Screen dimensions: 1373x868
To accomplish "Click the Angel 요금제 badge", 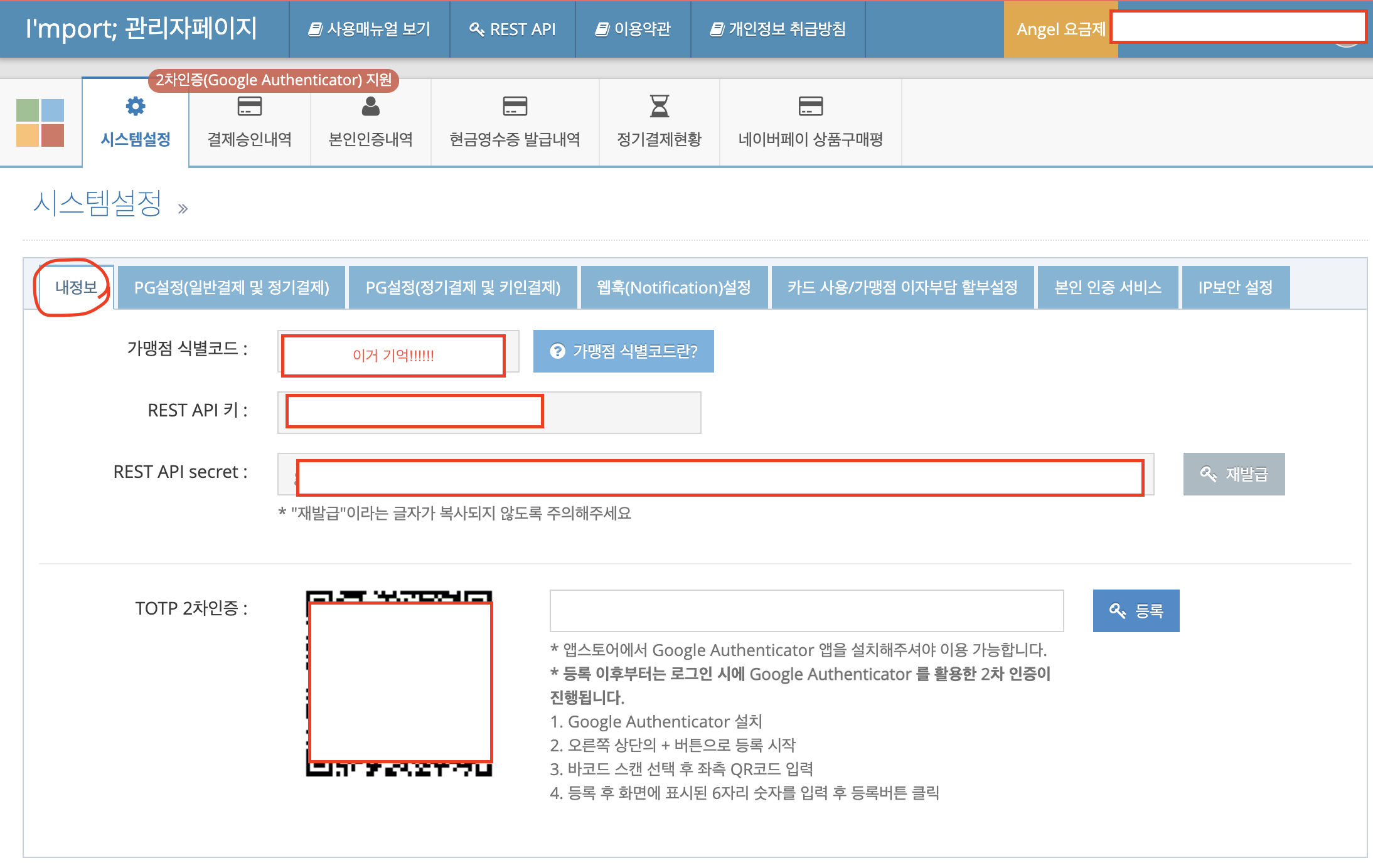I will (1060, 29).
